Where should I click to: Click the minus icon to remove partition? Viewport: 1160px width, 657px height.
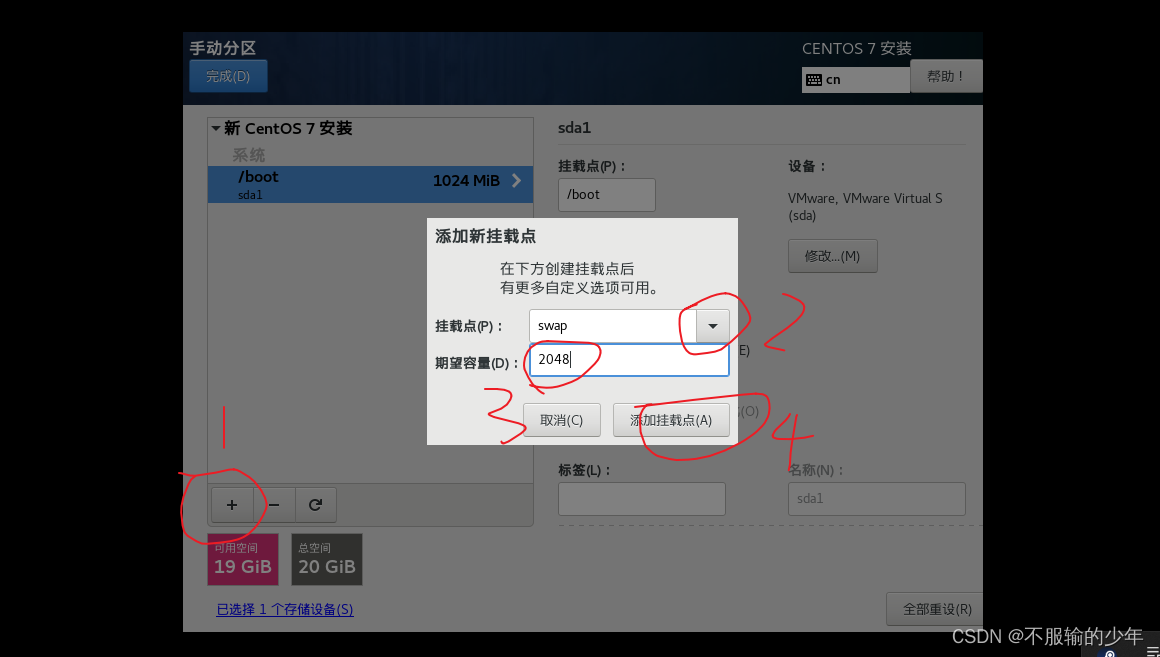(x=274, y=505)
